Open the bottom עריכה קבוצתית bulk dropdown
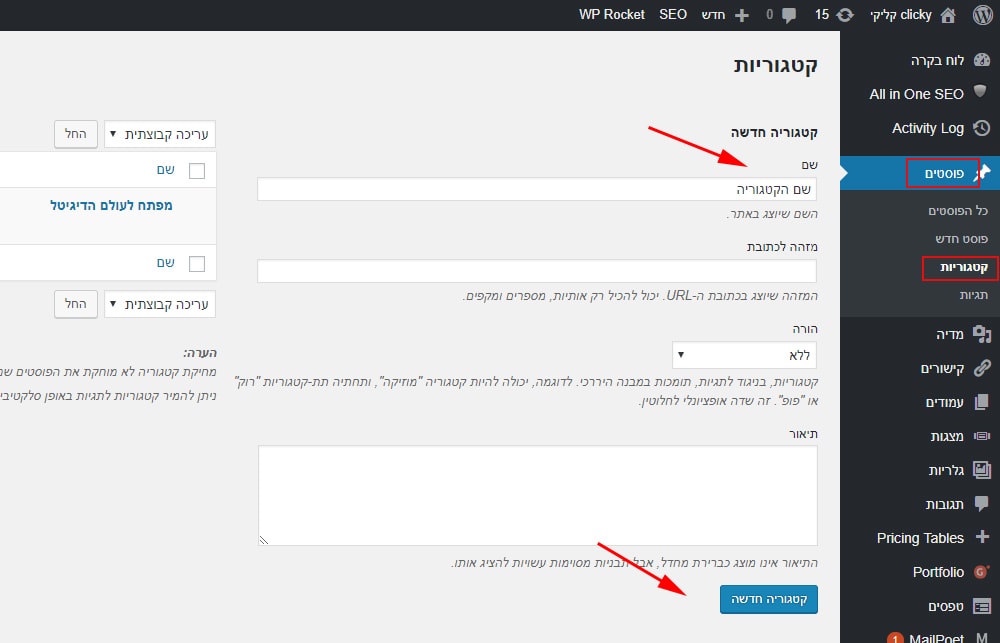 pyautogui.click(x=160, y=304)
